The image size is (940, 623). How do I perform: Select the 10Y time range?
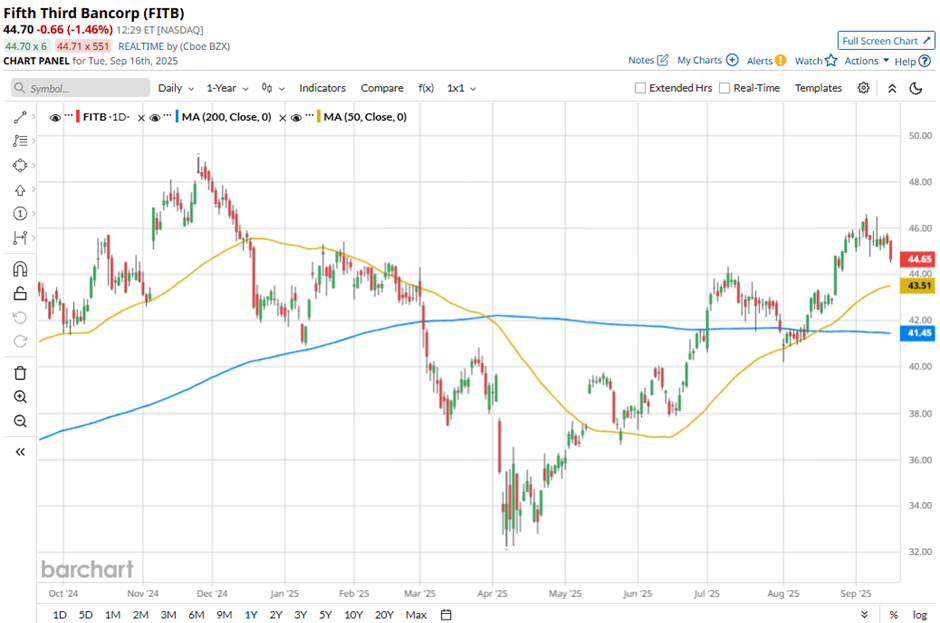[x=354, y=615]
